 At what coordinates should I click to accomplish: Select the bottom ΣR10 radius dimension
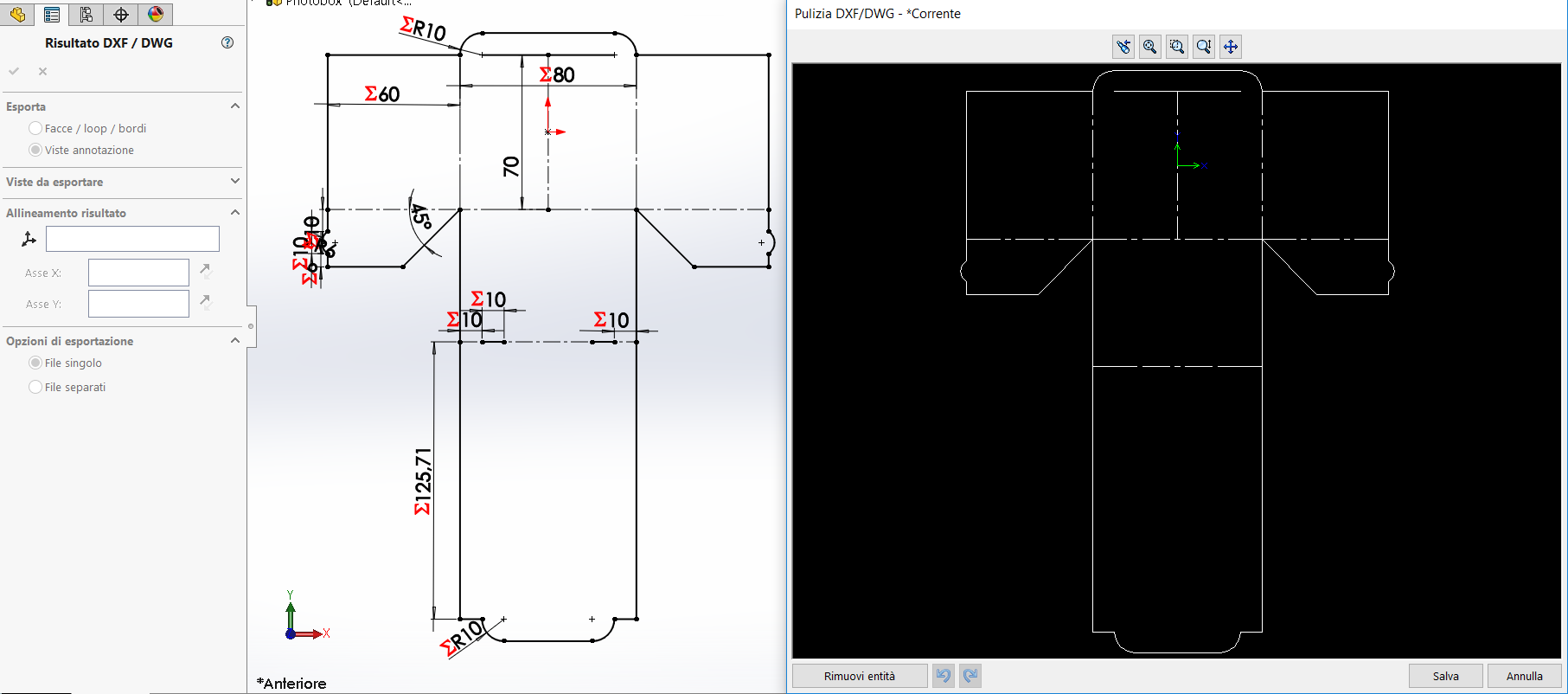[x=462, y=639]
